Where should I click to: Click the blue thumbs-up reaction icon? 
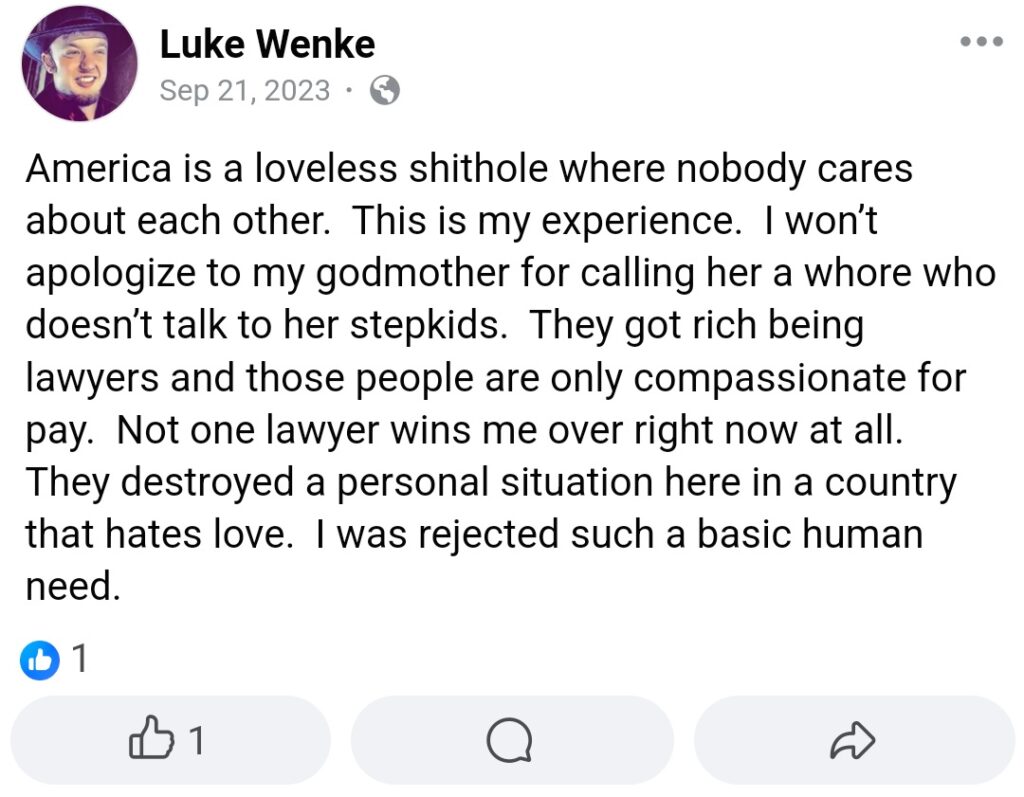tap(39, 660)
